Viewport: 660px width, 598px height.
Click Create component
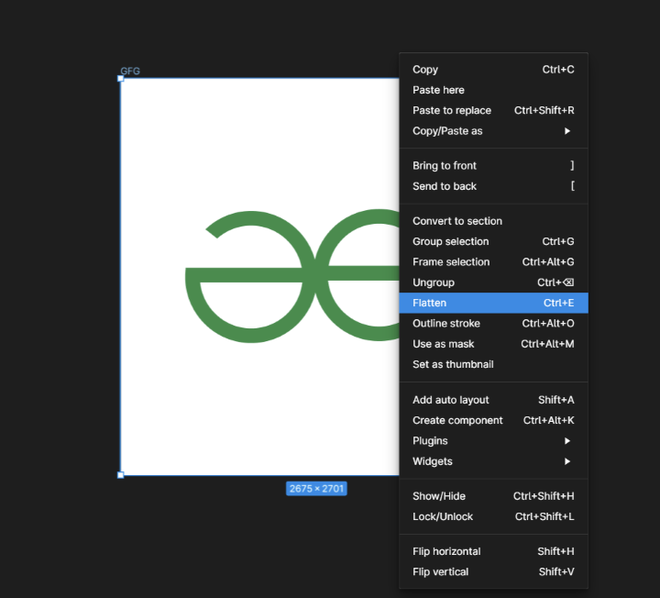(493, 420)
